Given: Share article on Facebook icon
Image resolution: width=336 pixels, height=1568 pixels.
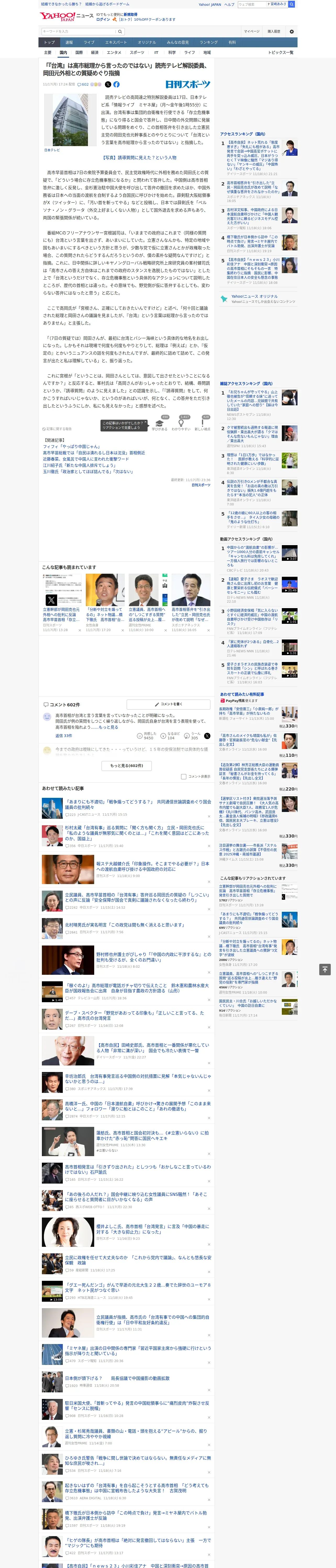Looking at the screenshot, I should tap(116, 85).
